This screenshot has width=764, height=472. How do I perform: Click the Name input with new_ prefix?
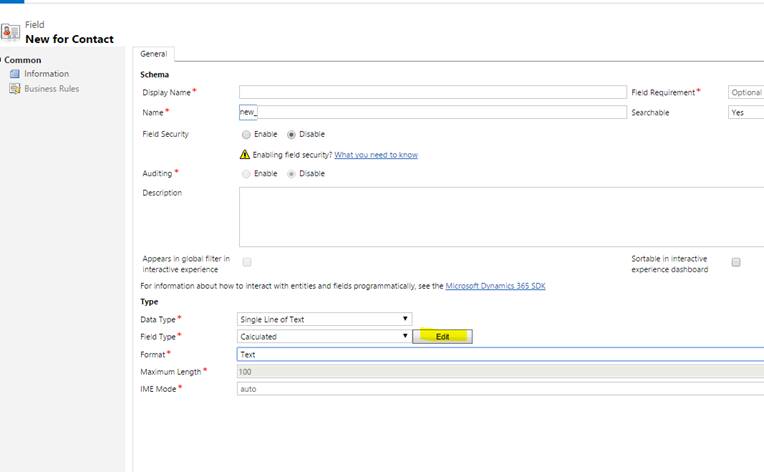coord(433,112)
